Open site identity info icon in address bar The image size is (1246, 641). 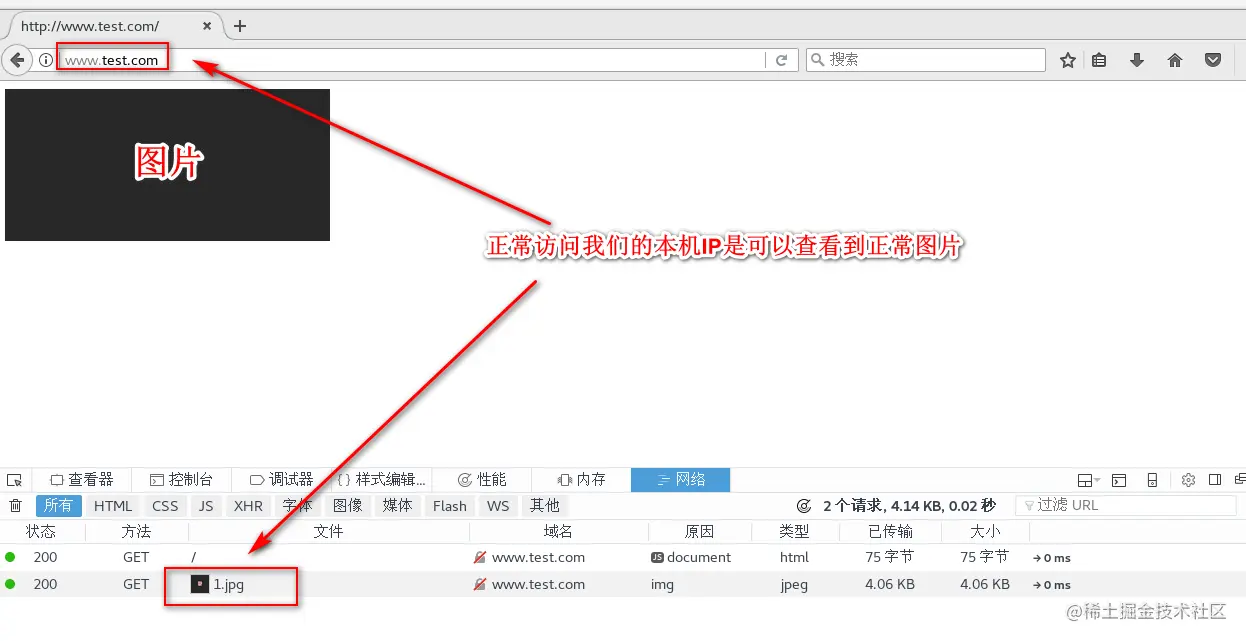[x=46, y=60]
